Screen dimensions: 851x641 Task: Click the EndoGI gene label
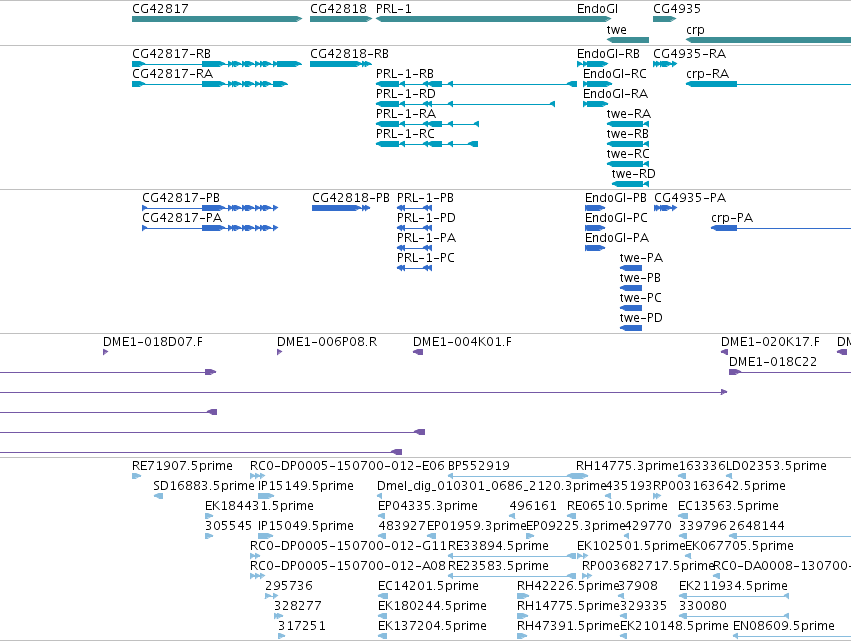click(x=597, y=9)
